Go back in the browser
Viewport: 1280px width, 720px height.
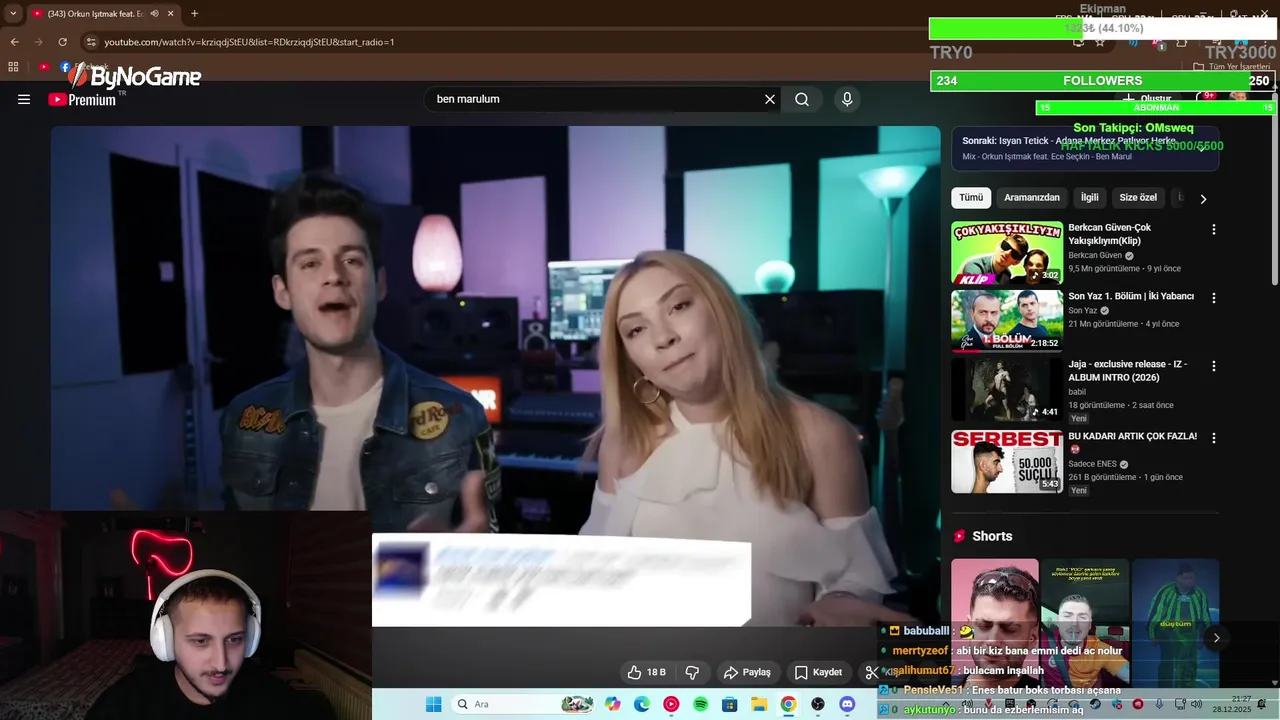click(x=14, y=42)
